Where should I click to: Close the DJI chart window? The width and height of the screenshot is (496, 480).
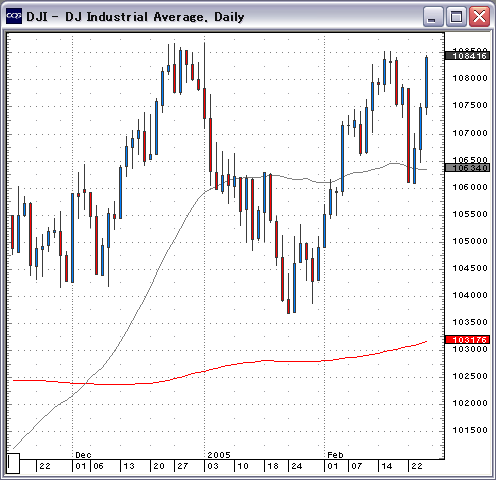click(479, 17)
